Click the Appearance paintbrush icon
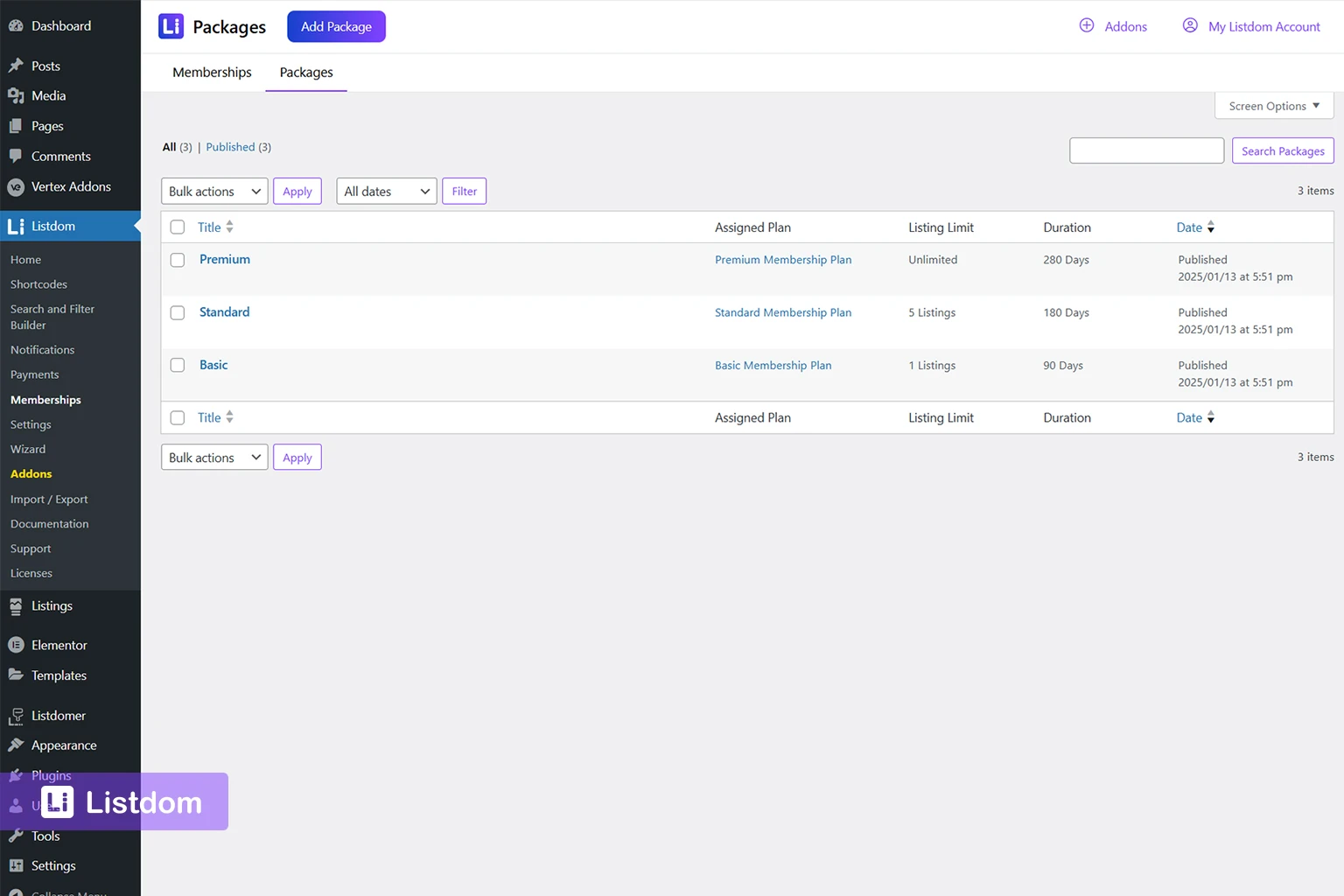Viewport: 1344px width, 896px height. point(16,745)
